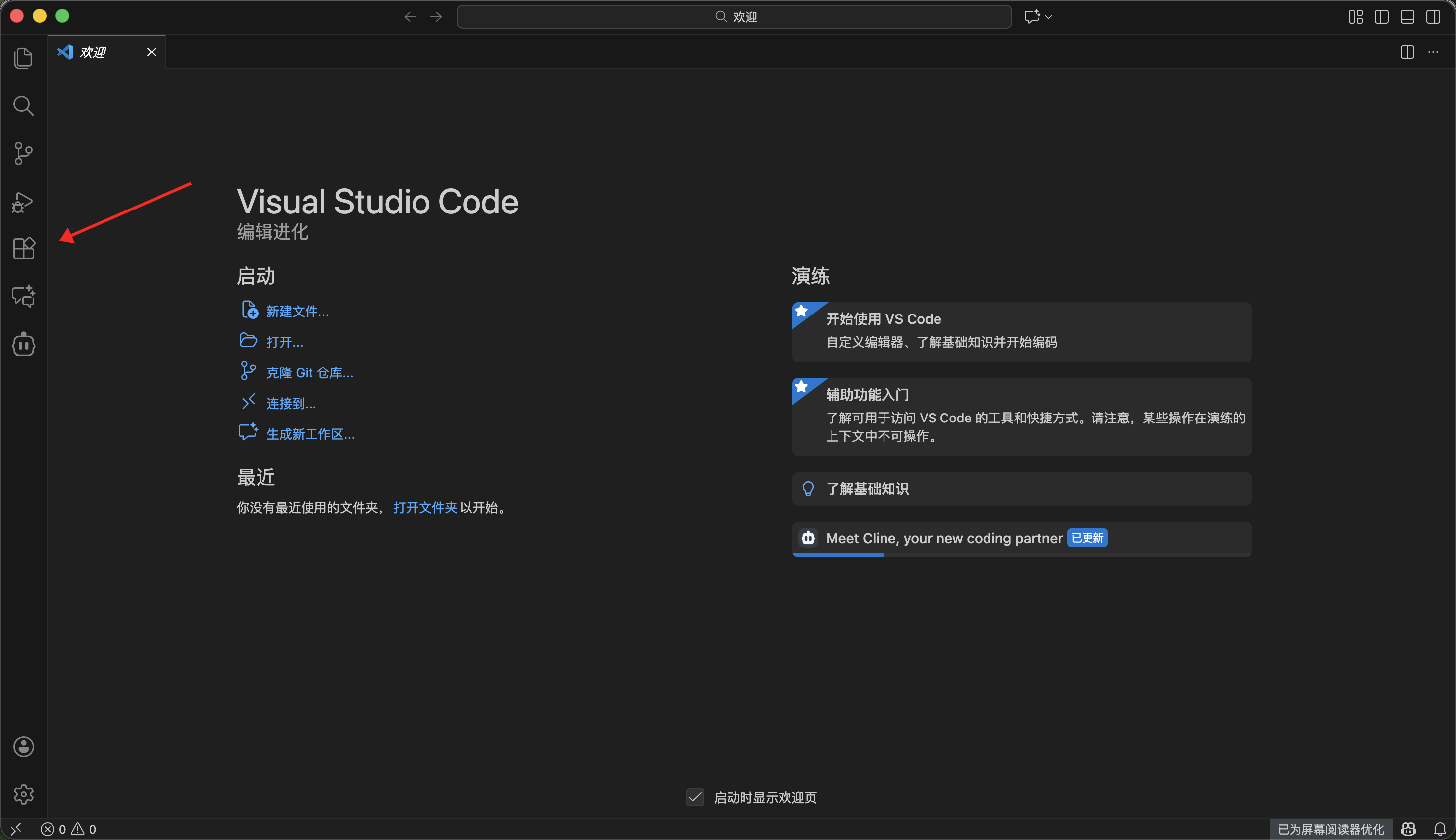Open the Search view icon

coord(23,106)
